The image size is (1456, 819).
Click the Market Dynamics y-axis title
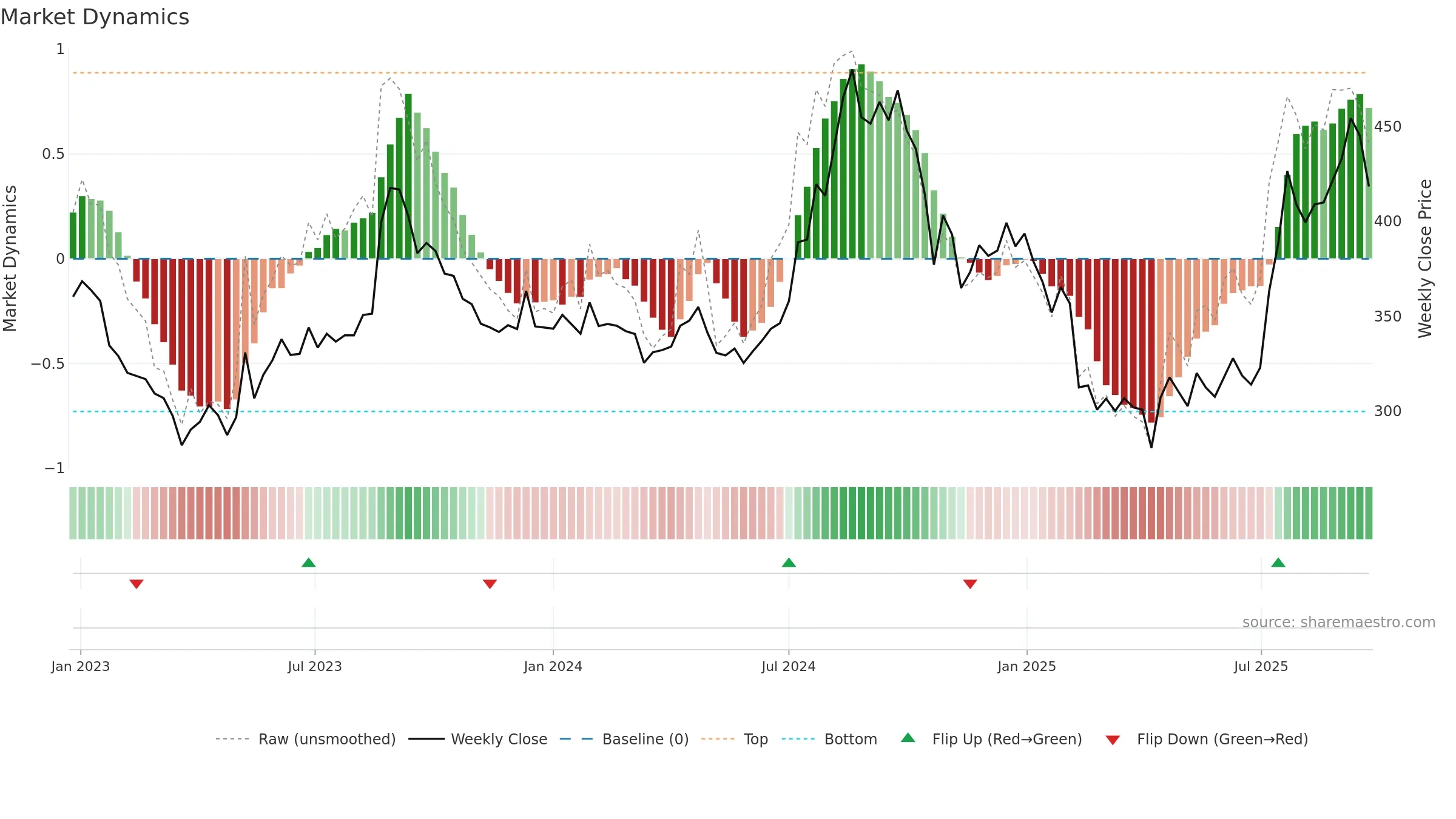click(10, 258)
